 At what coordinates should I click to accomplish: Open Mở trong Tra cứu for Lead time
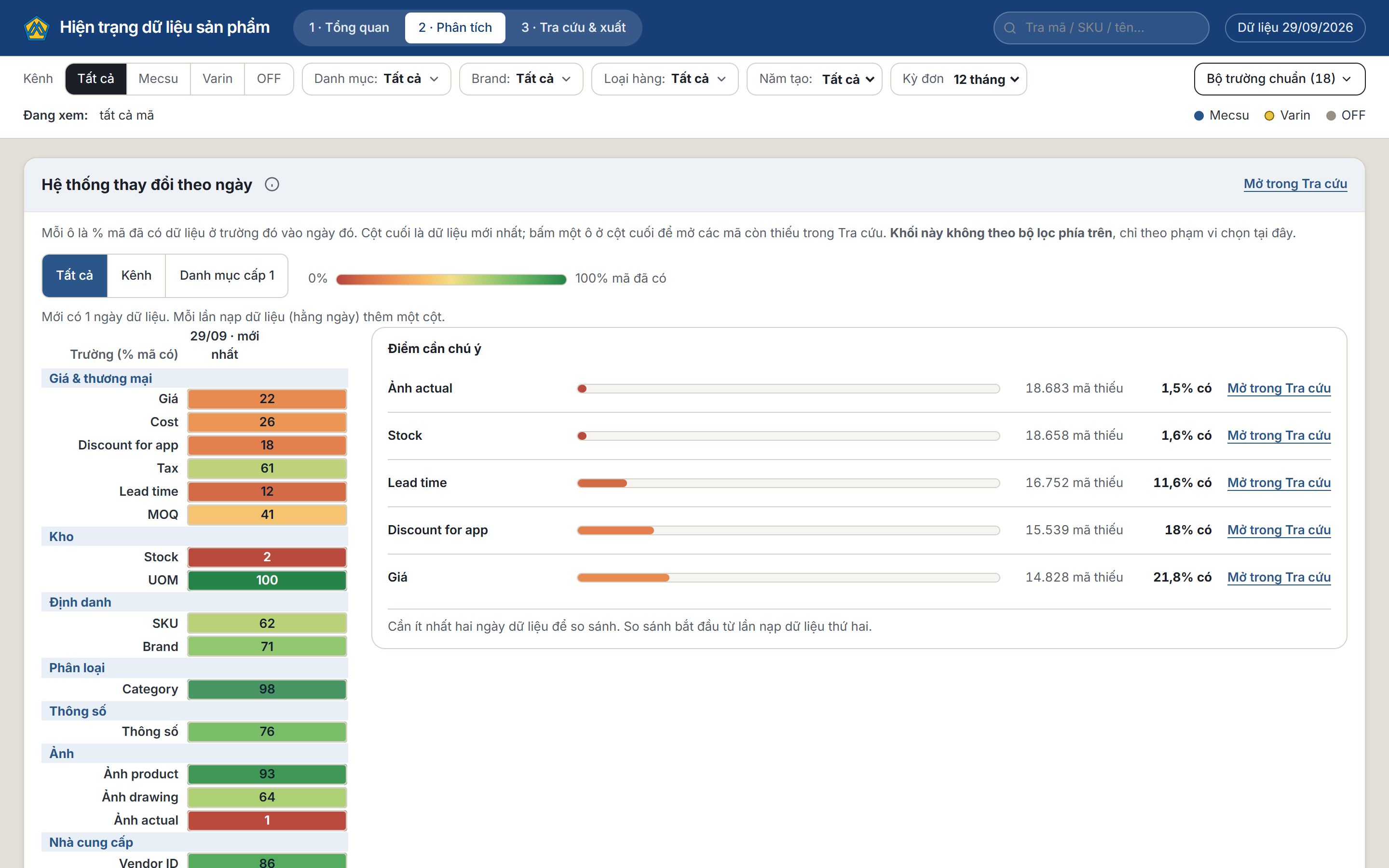point(1279,483)
